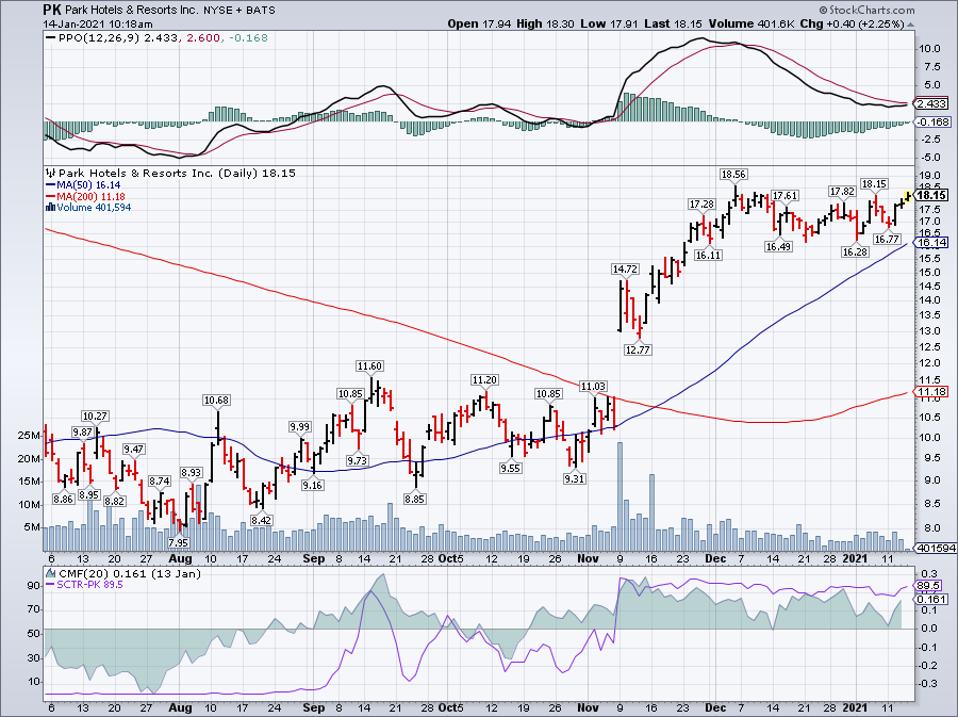
Task: Click the CMF(20) 0.161 (13 Jan) label
Action: coord(130,574)
